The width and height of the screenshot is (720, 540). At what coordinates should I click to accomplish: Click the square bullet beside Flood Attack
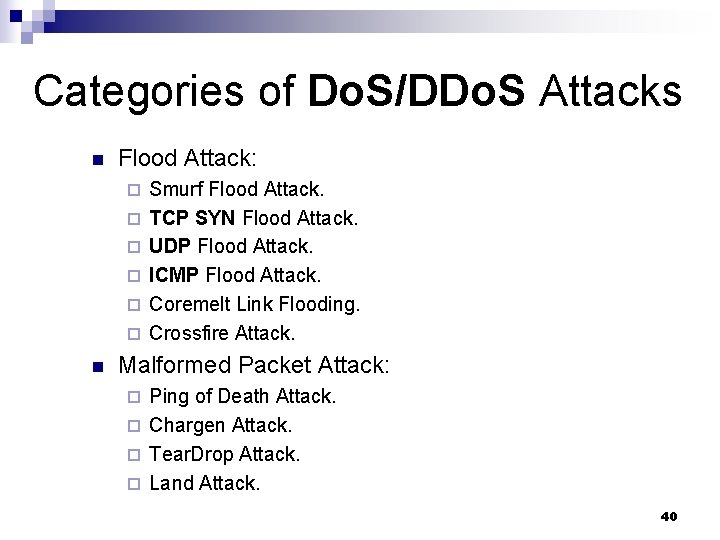[97, 160]
